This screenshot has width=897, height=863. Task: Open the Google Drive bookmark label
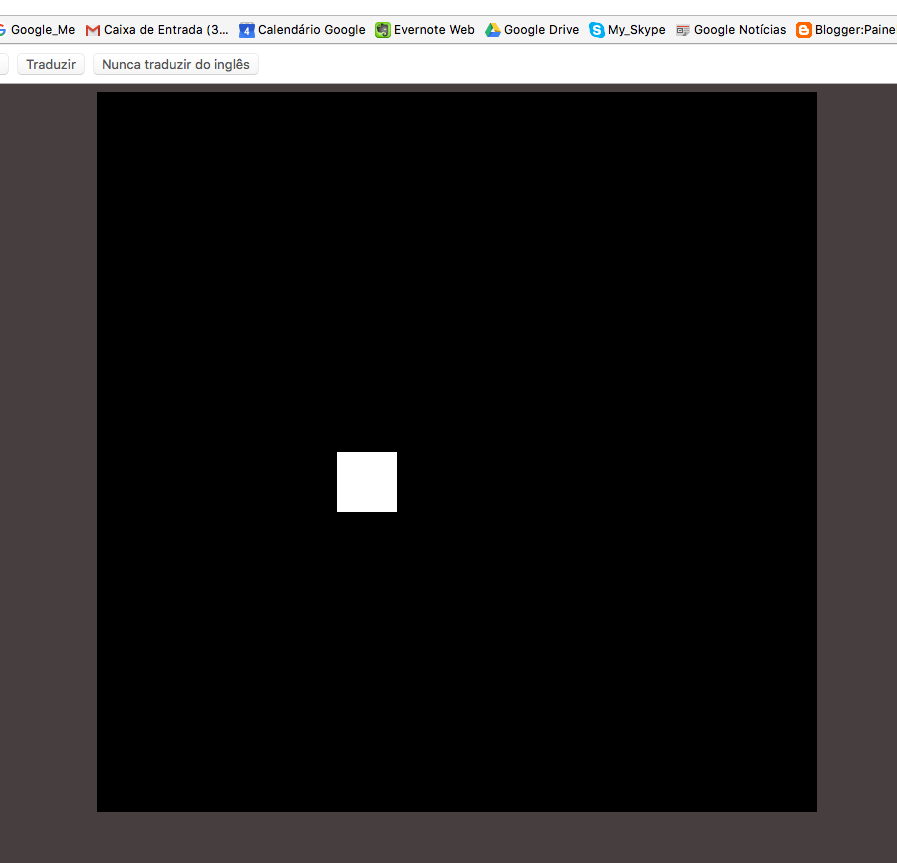(x=541, y=30)
